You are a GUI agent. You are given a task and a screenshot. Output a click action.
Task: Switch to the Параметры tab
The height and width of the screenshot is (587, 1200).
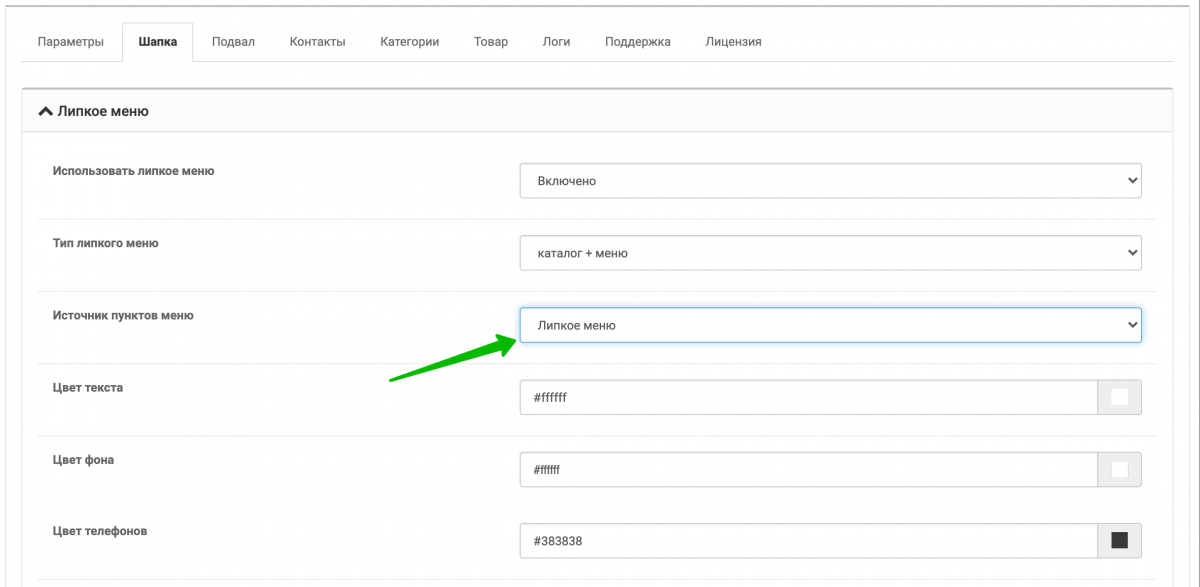pos(71,42)
